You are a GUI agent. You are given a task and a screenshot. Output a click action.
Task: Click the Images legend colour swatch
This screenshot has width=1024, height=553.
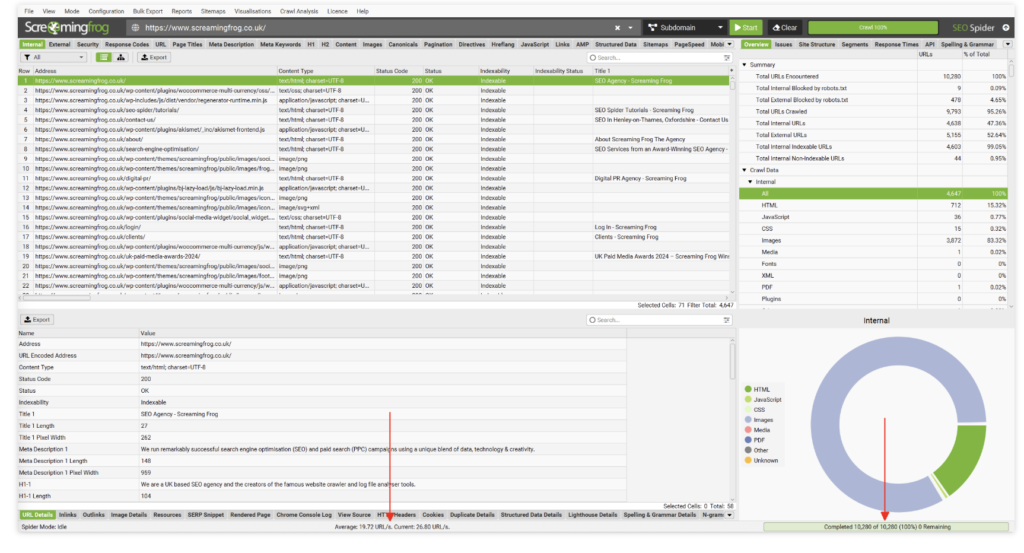[x=748, y=420]
